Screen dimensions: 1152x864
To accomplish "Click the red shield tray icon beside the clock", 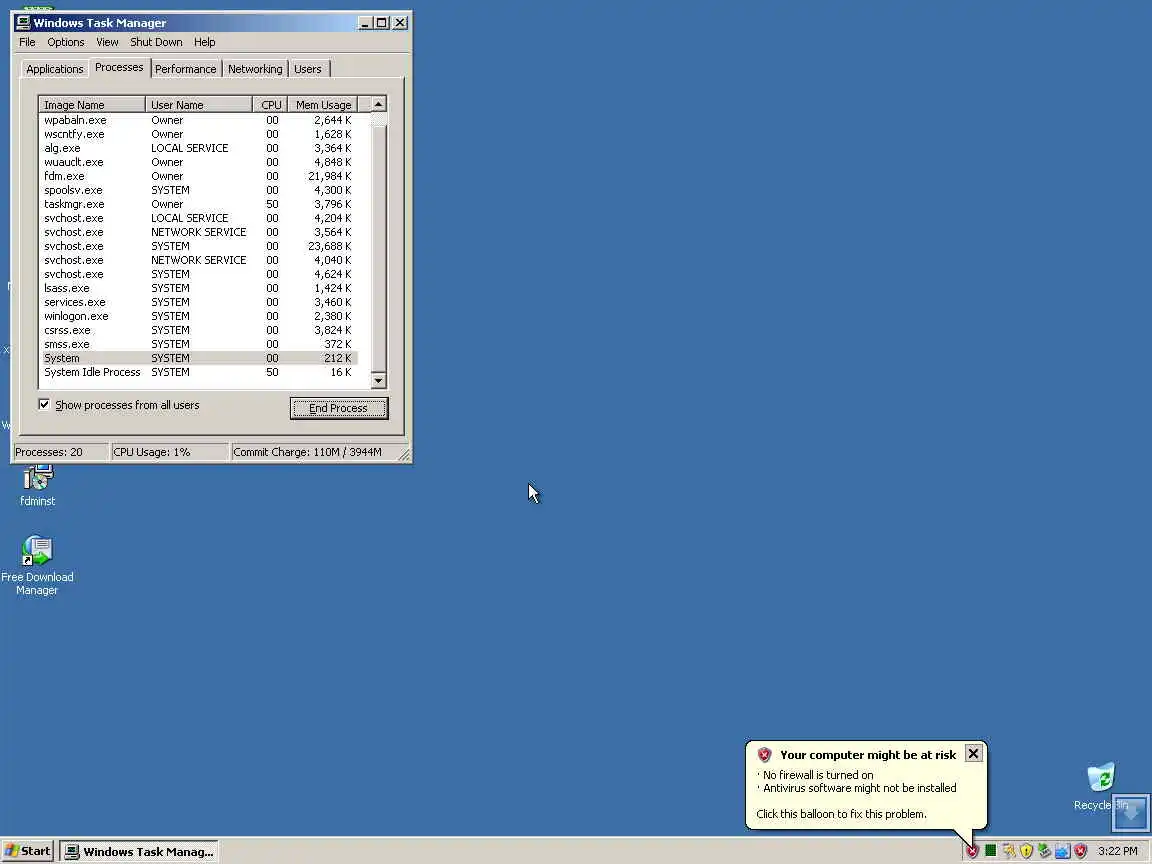I will tap(1080, 851).
